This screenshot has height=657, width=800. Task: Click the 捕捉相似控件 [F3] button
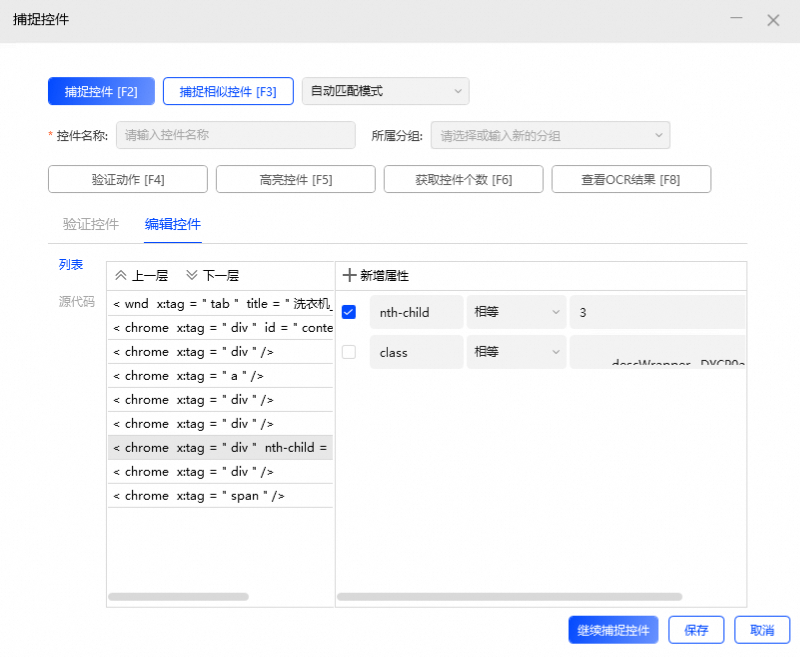tap(228, 91)
